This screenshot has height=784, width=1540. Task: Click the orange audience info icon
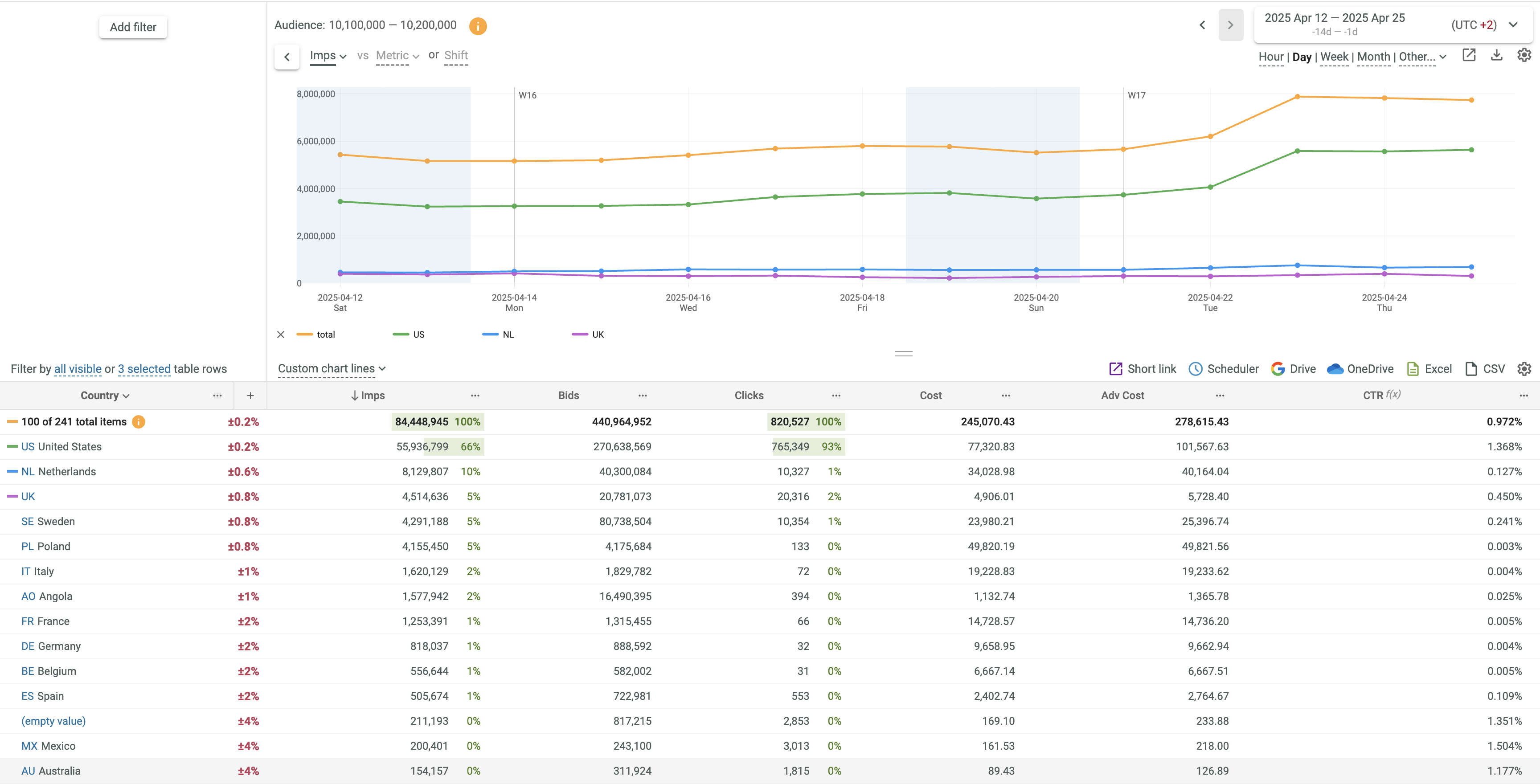(478, 26)
